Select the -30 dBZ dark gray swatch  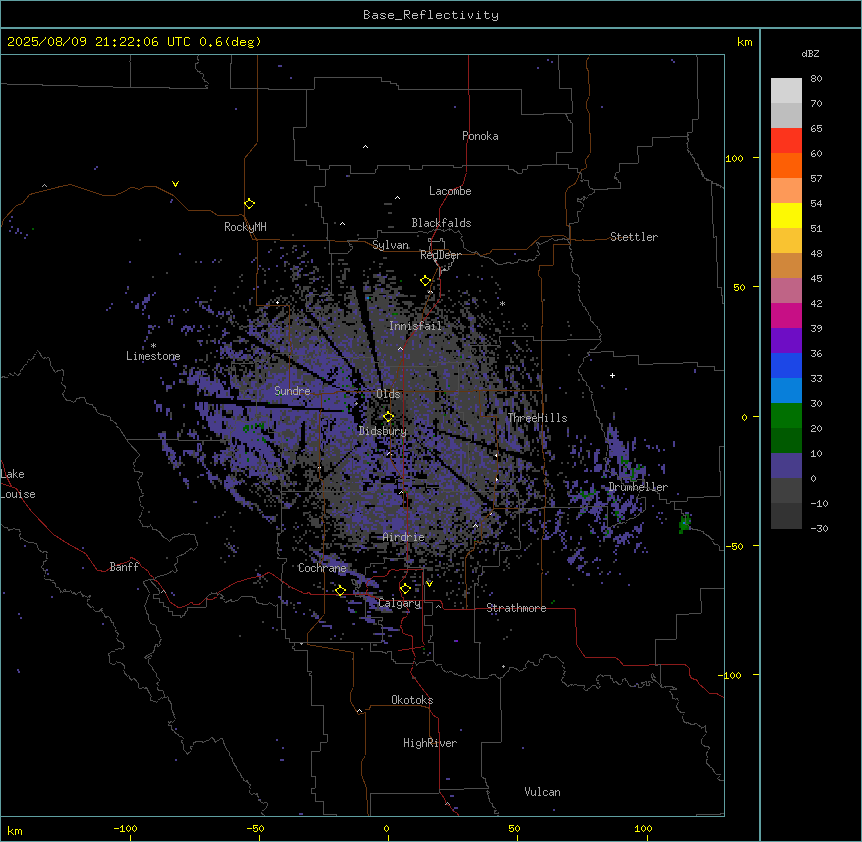786,516
